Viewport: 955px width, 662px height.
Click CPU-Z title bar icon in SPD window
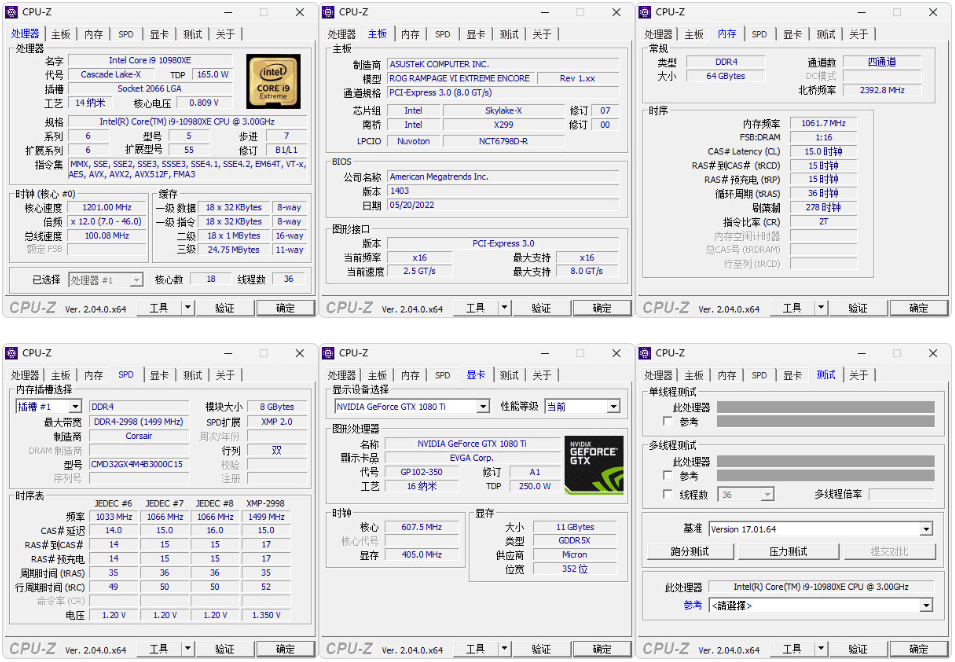[12, 353]
